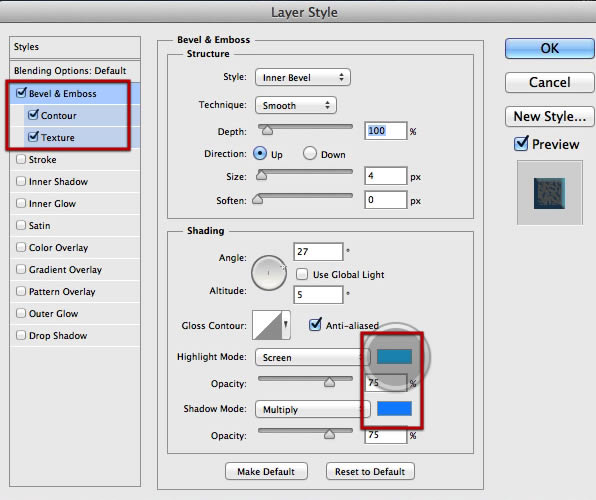Click the Size px input field
Viewport: 596px width, 500px height.
coord(385,176)
